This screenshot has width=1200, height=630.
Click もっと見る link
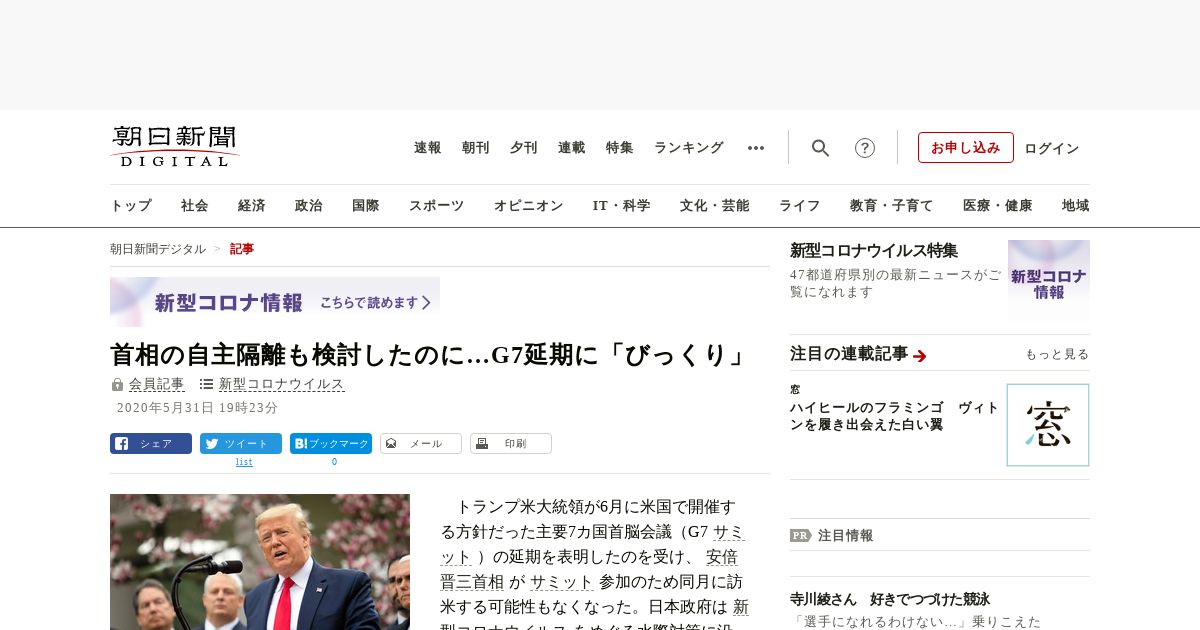pyautogui.click(x=1057, y=354)
